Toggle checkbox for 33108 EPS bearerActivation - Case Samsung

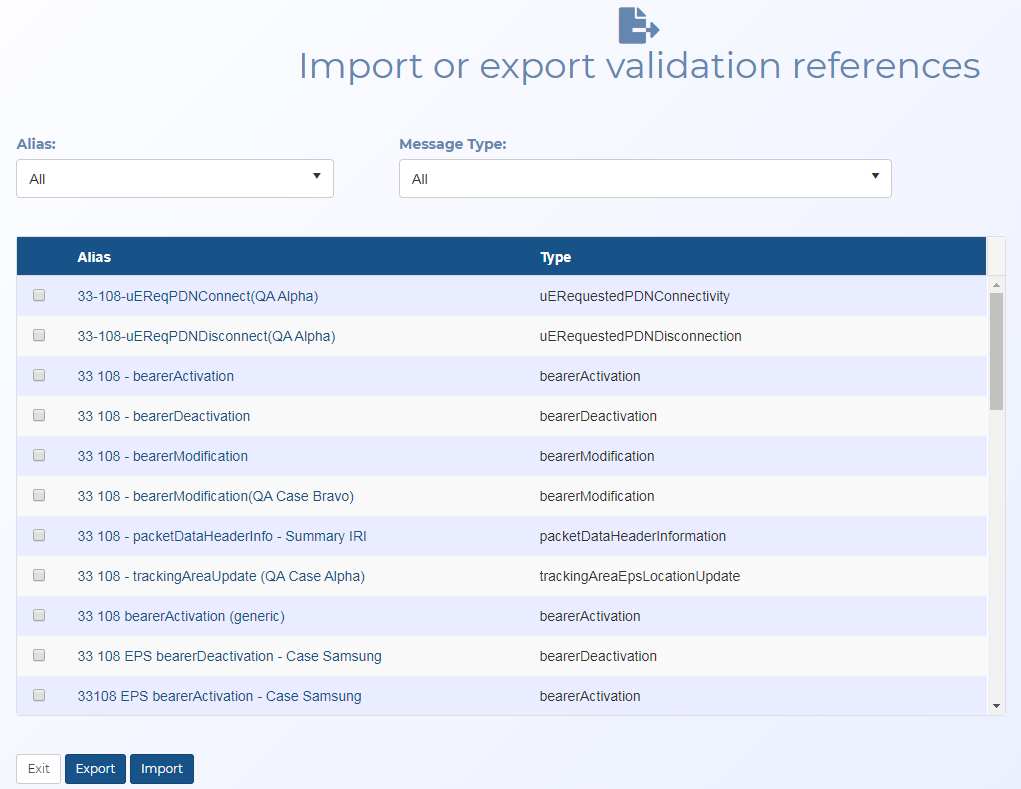click(39, 696)
